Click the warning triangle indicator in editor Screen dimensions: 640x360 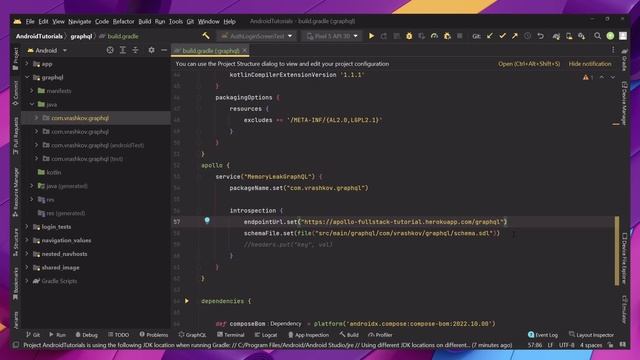(x=586, y=77)
